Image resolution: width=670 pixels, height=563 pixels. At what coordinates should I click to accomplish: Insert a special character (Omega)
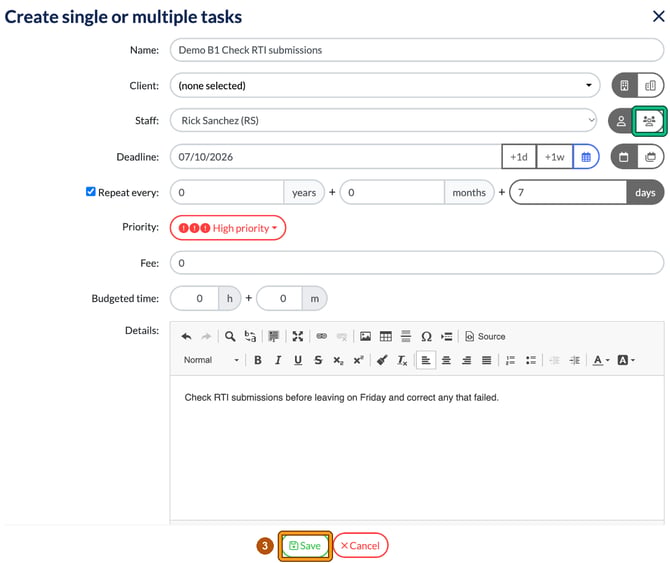(x=426, y=337)
